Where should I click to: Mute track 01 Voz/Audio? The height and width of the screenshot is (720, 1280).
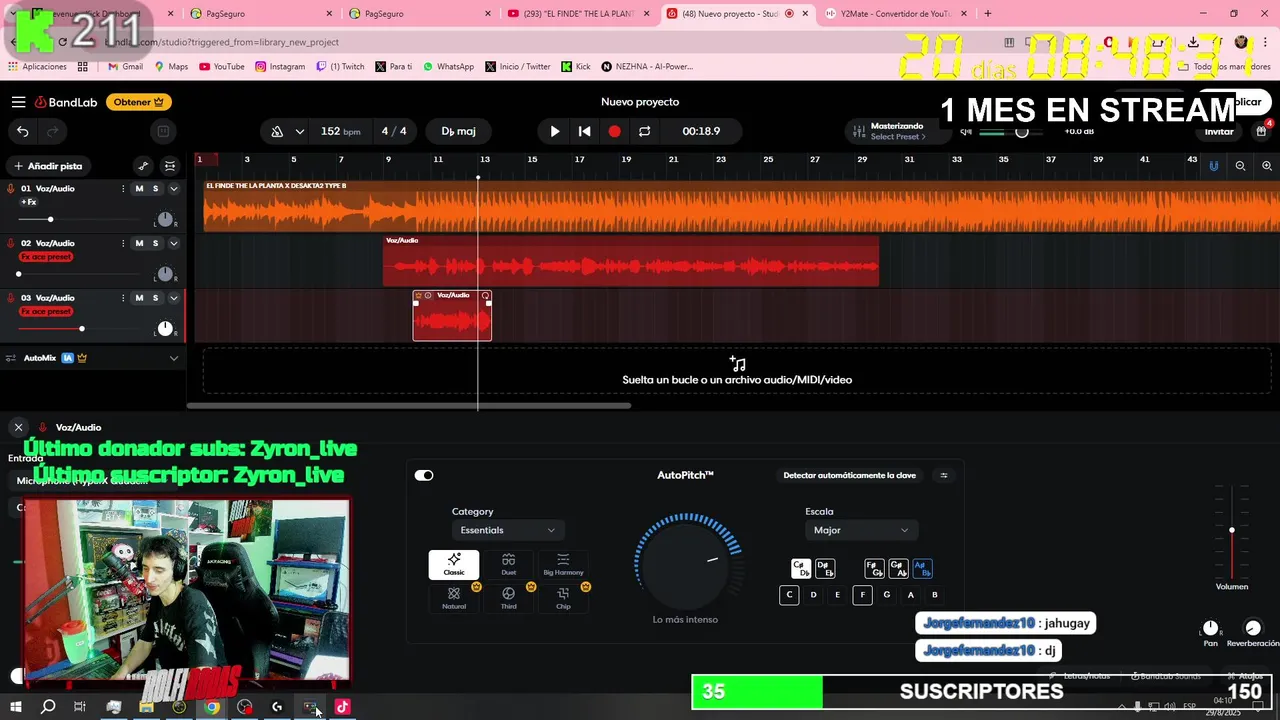139,189
